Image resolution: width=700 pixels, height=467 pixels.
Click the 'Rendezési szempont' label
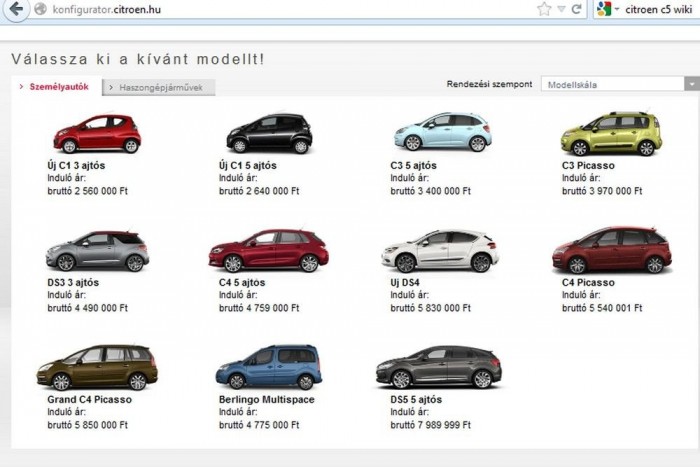tap(489, 84)
